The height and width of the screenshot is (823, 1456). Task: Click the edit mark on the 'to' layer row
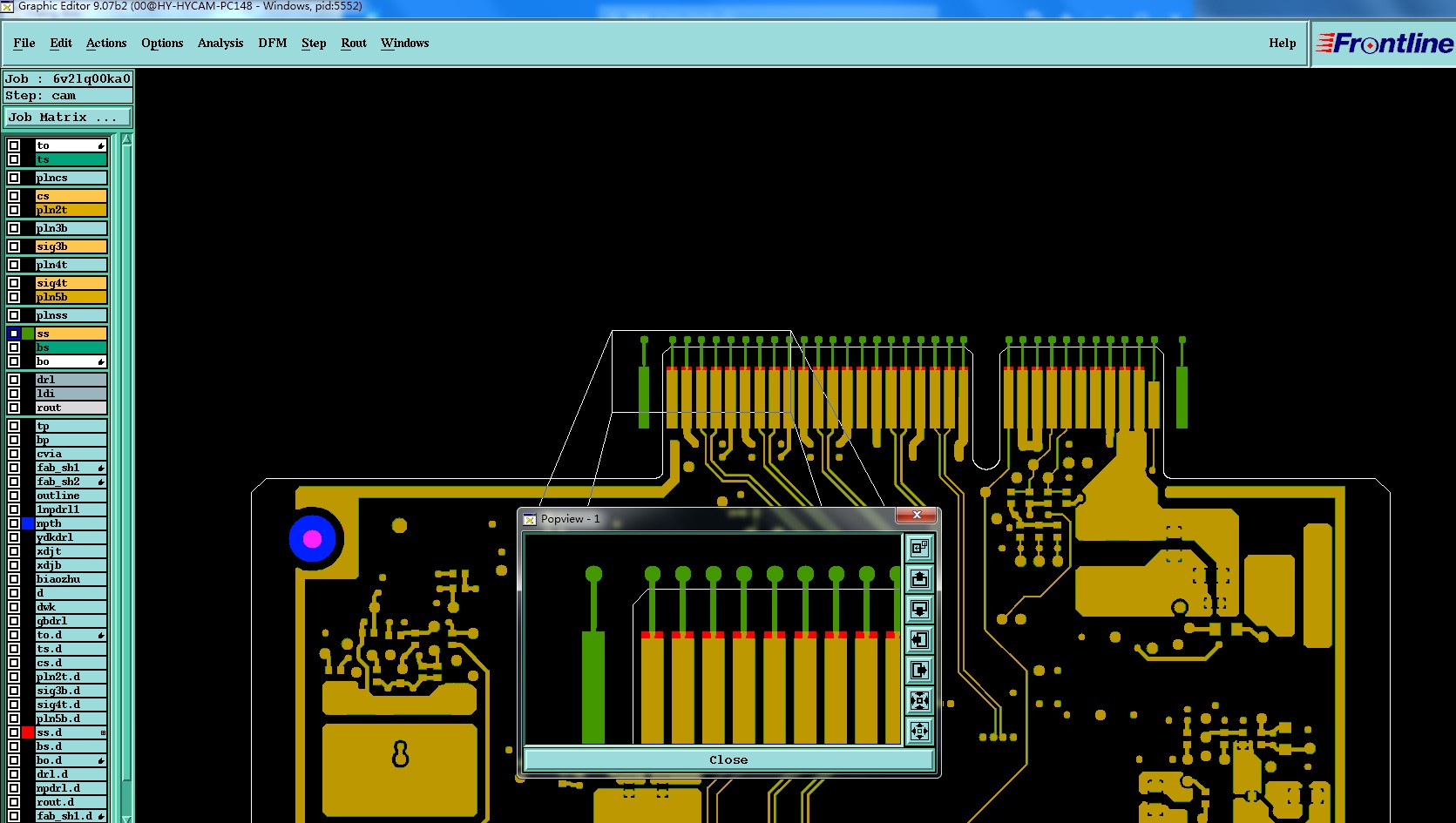[101, 145]
